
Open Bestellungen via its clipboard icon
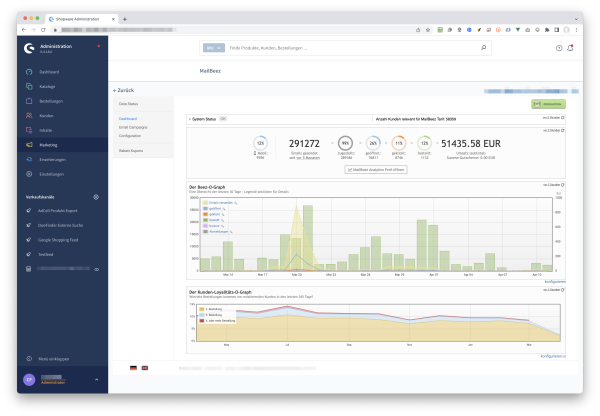click(29, 101)
